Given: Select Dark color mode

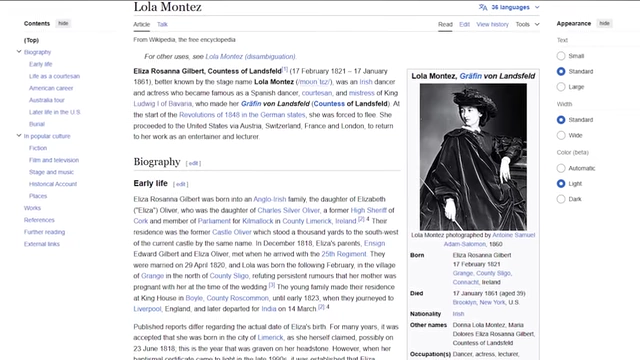Looking at the screenshot, I should click(x=561, y=199).
